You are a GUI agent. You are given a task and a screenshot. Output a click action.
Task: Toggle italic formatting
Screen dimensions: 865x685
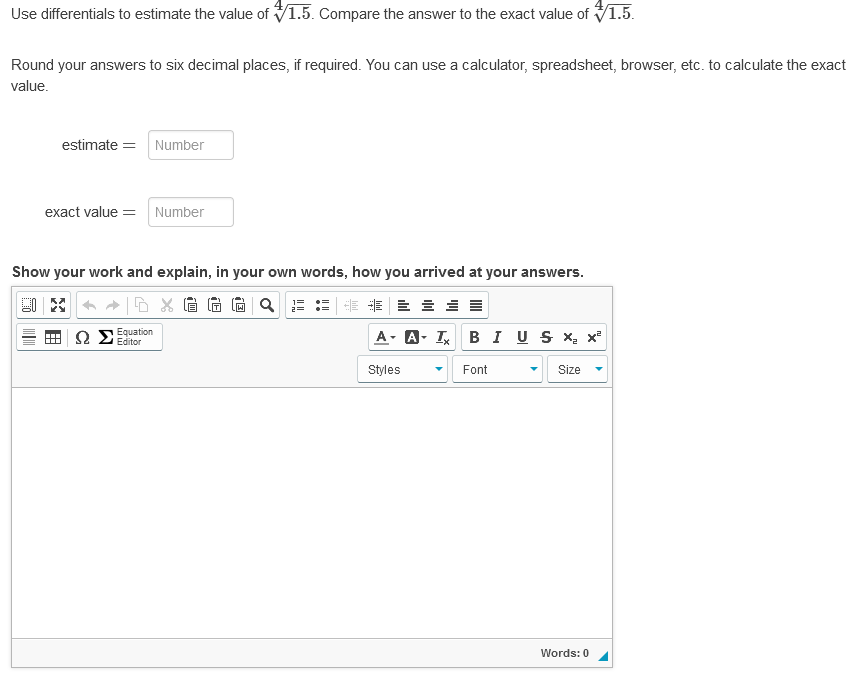(497, 337)
